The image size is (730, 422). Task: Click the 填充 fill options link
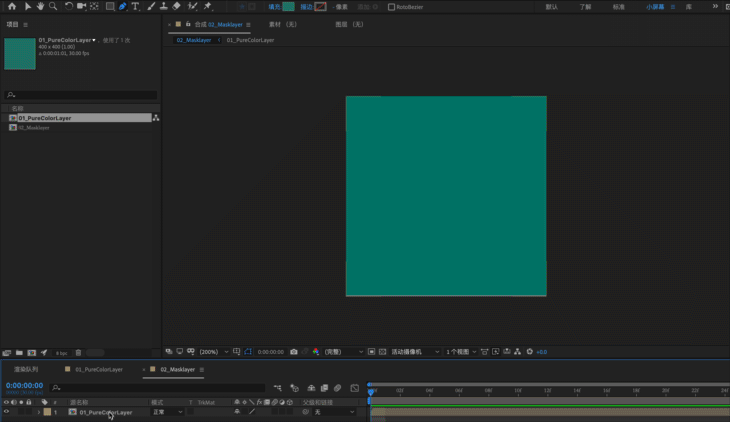pyautogui.click(x=274, y=7)
